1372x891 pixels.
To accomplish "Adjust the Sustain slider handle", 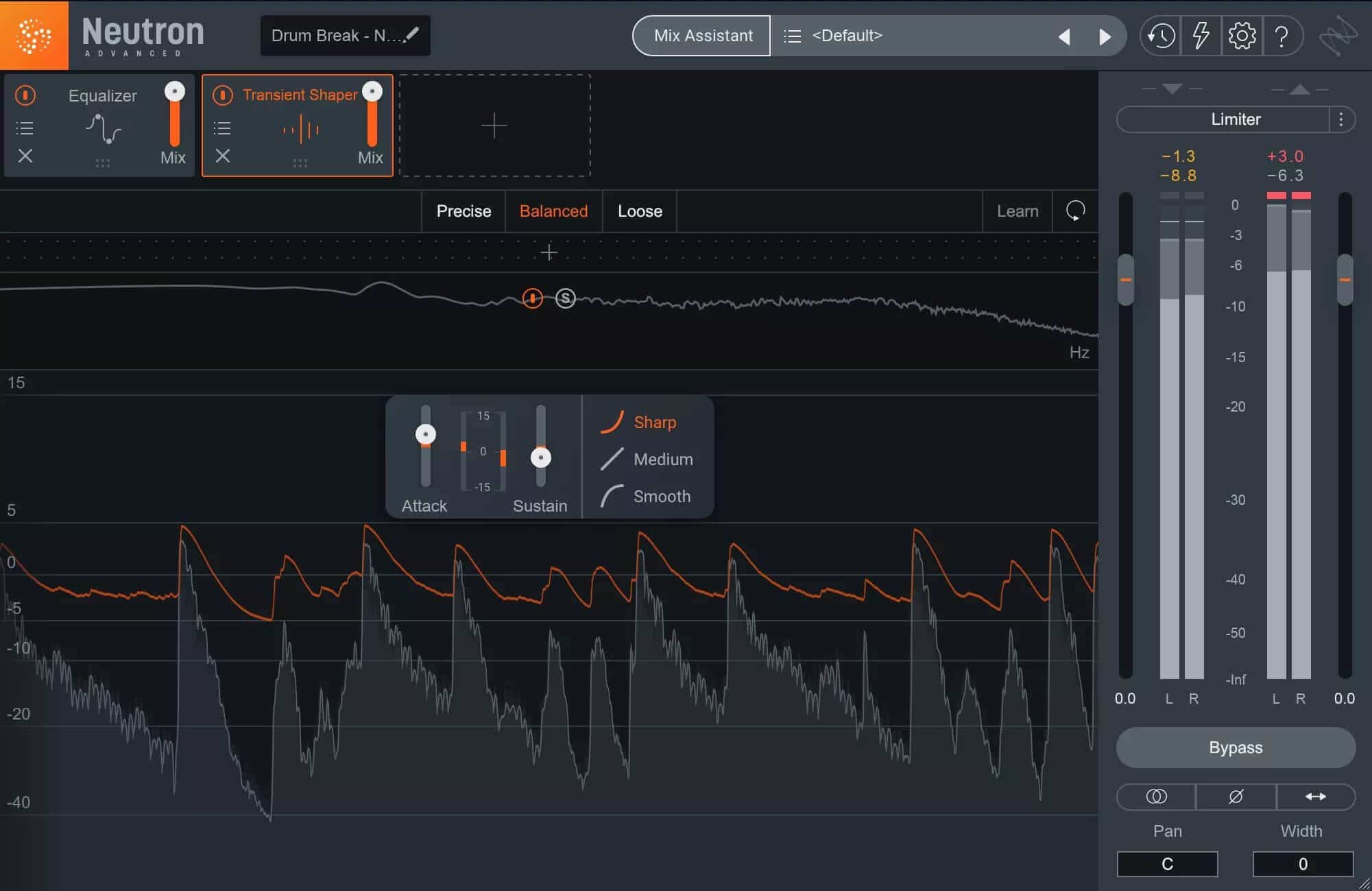I will [x=541, y=458].
